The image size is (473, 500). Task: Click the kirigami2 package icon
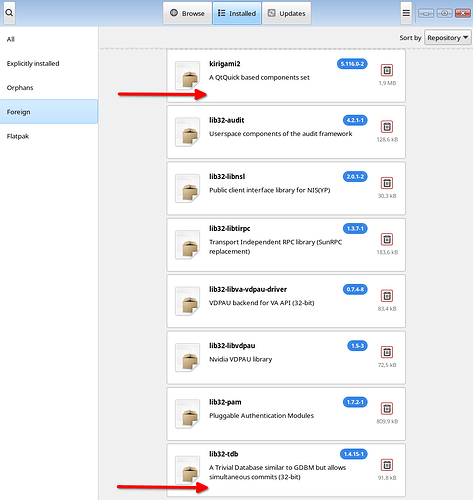[188, 76]
